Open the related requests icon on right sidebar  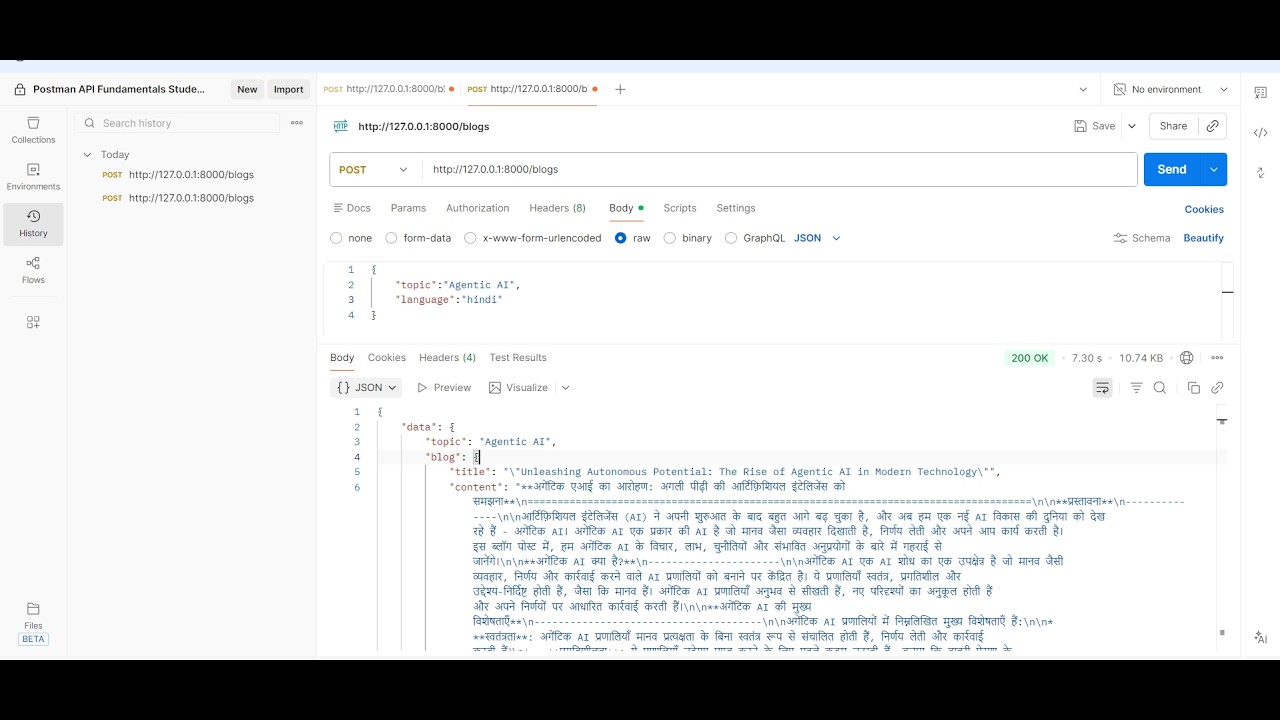coord(1261,173)
